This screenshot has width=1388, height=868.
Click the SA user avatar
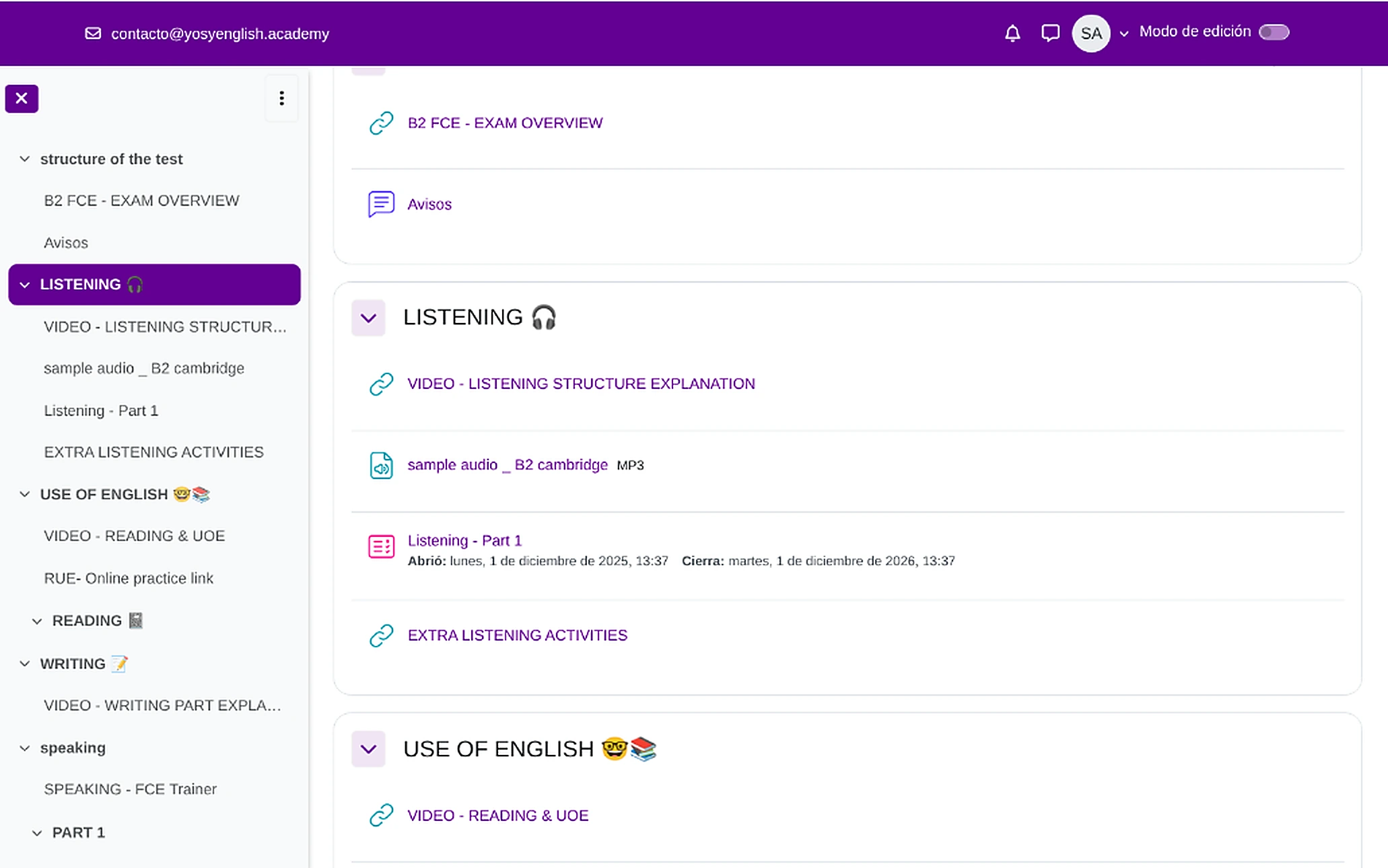[x=1090, y=33]
